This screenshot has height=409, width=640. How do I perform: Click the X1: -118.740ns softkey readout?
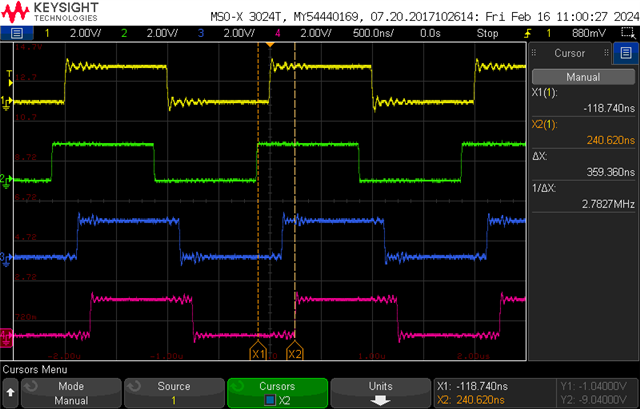[x=472, y=386]
